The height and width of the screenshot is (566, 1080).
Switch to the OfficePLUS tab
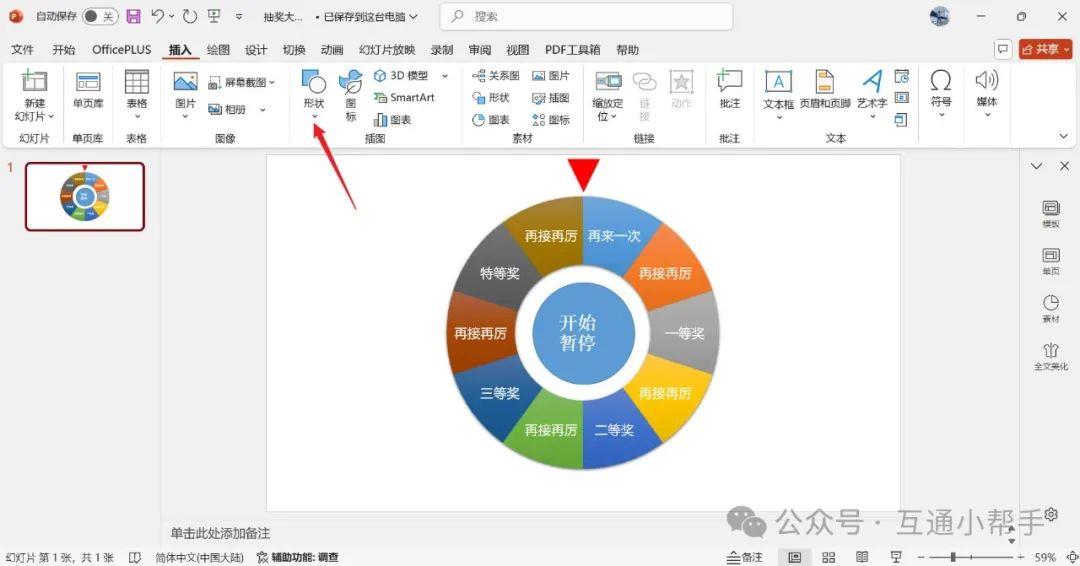[121, 50]
